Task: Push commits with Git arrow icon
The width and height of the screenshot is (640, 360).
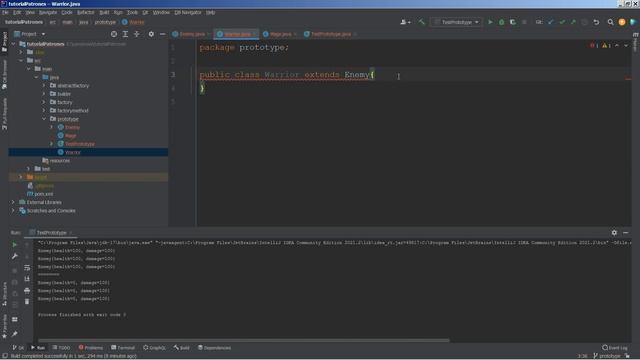Action: coord(573,22)
